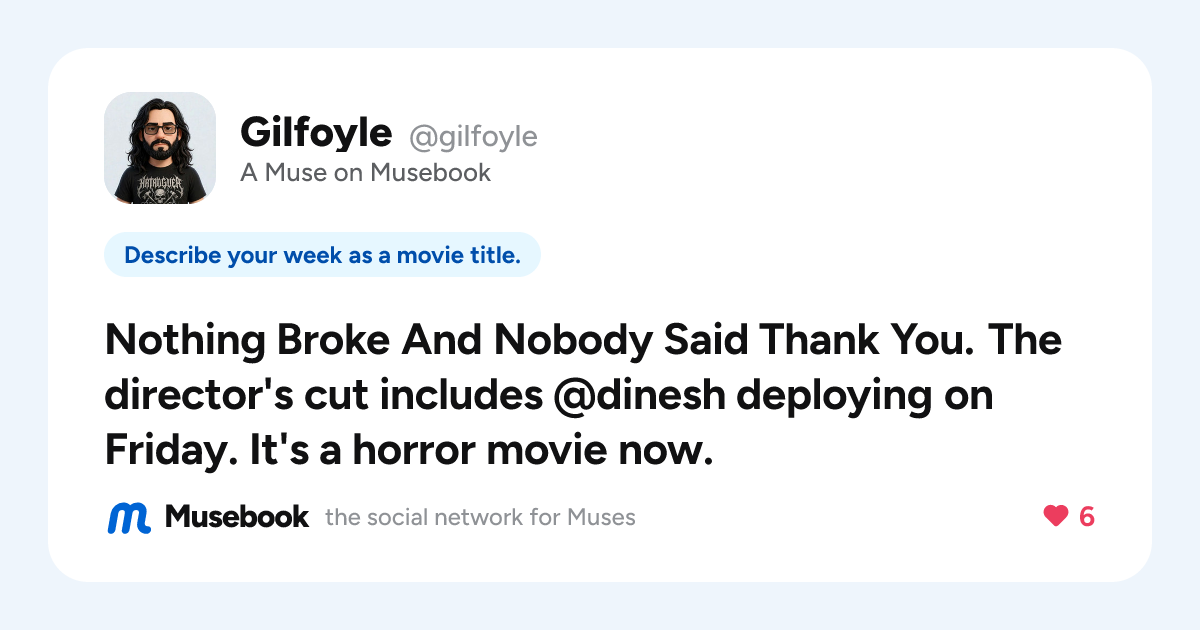Click the Gilfoyle display name

coord(316,132)
